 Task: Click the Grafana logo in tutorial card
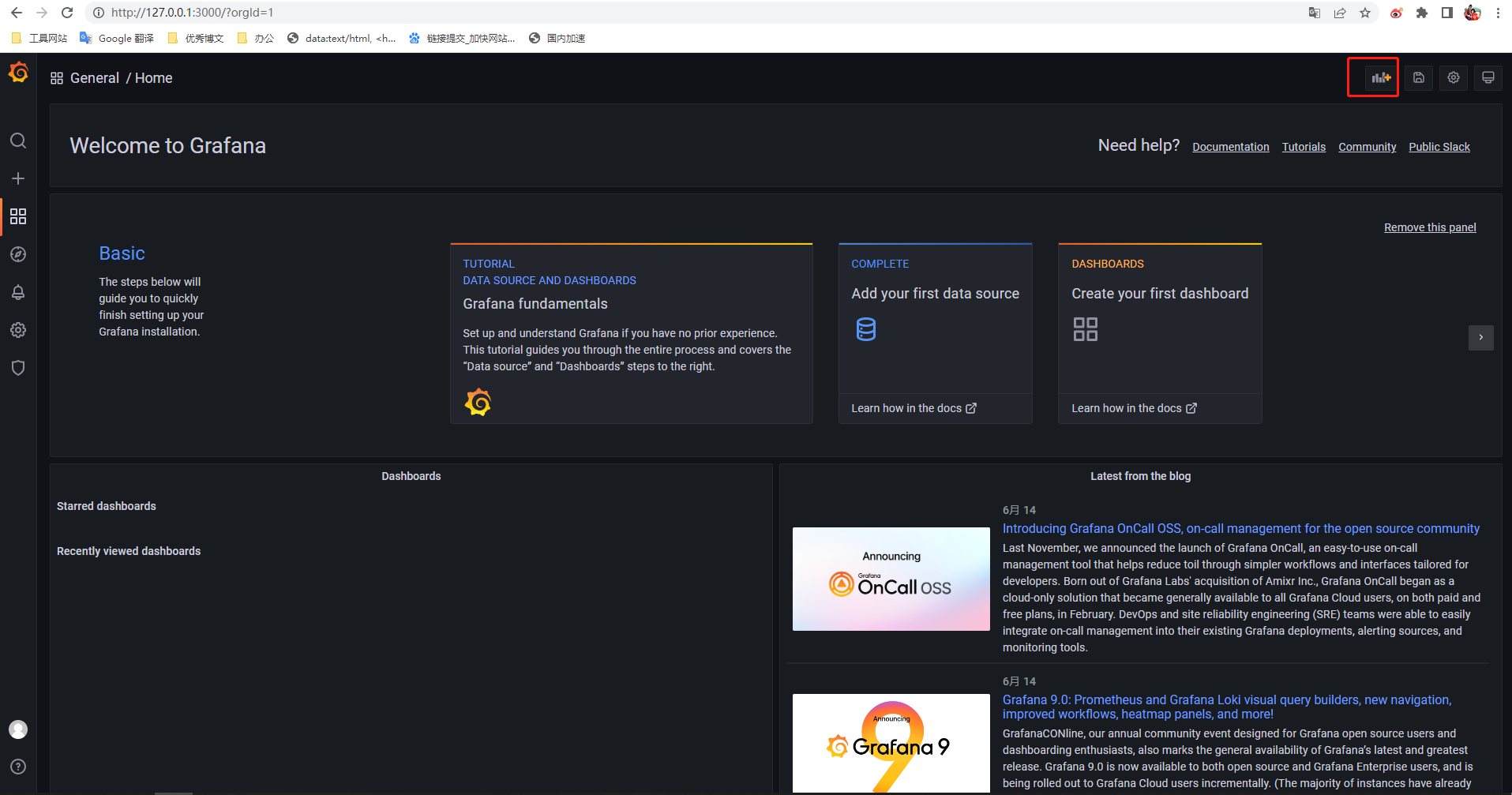478,402
